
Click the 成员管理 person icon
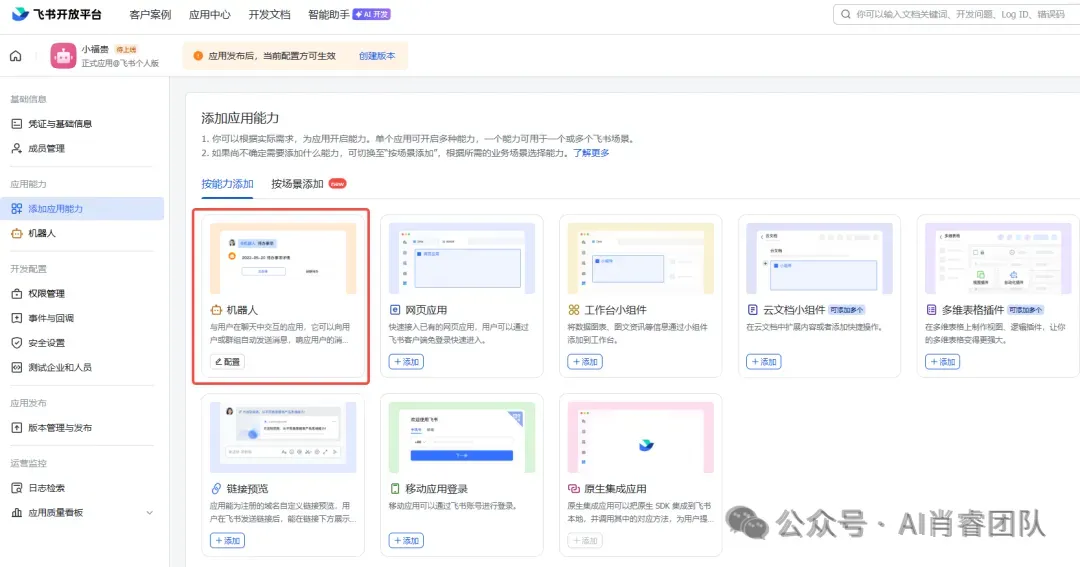(17, 148)
